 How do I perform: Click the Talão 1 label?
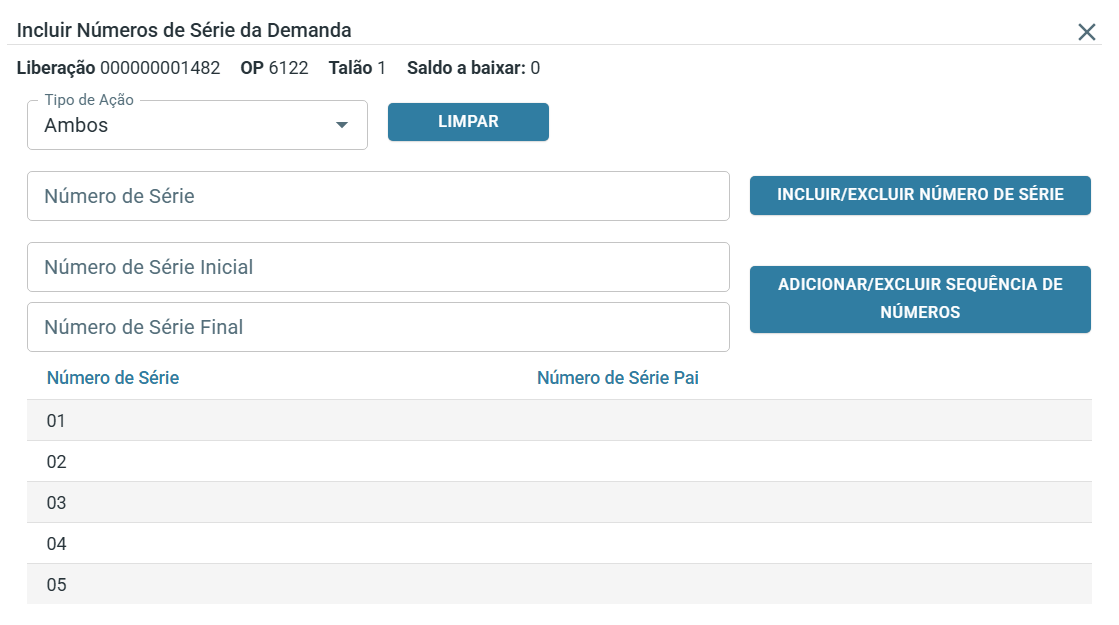(357, 68)
